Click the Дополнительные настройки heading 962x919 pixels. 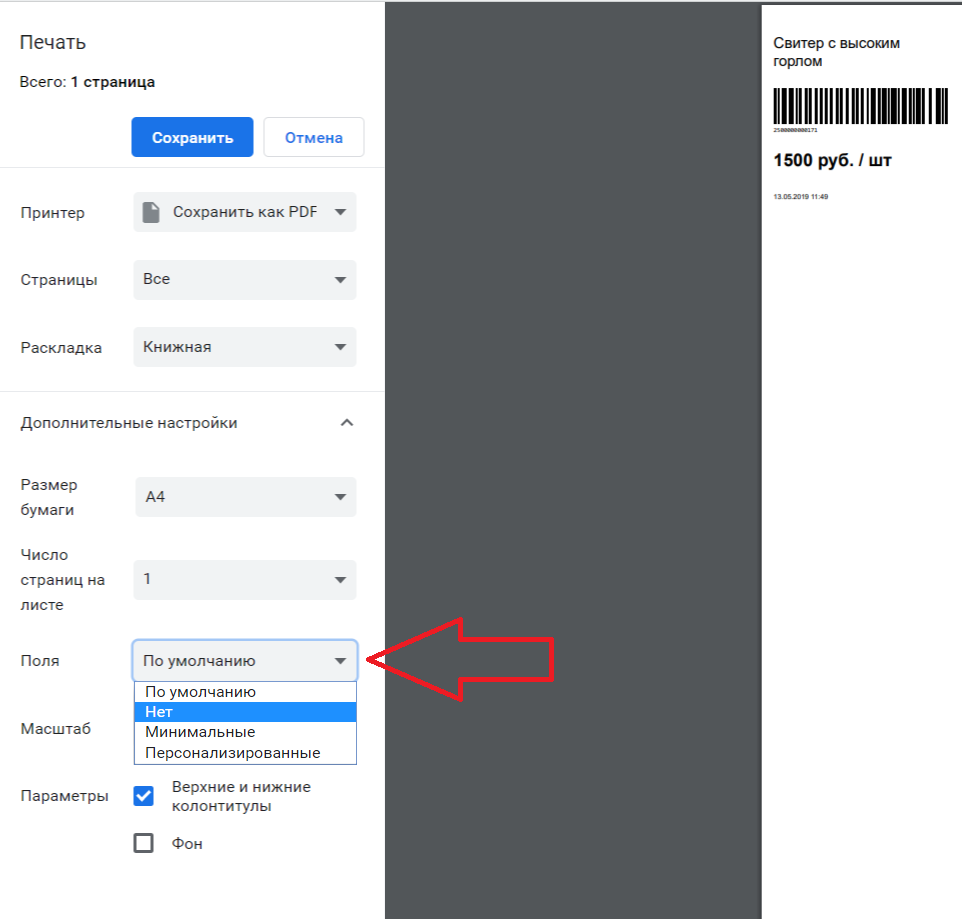coord(129,423)
